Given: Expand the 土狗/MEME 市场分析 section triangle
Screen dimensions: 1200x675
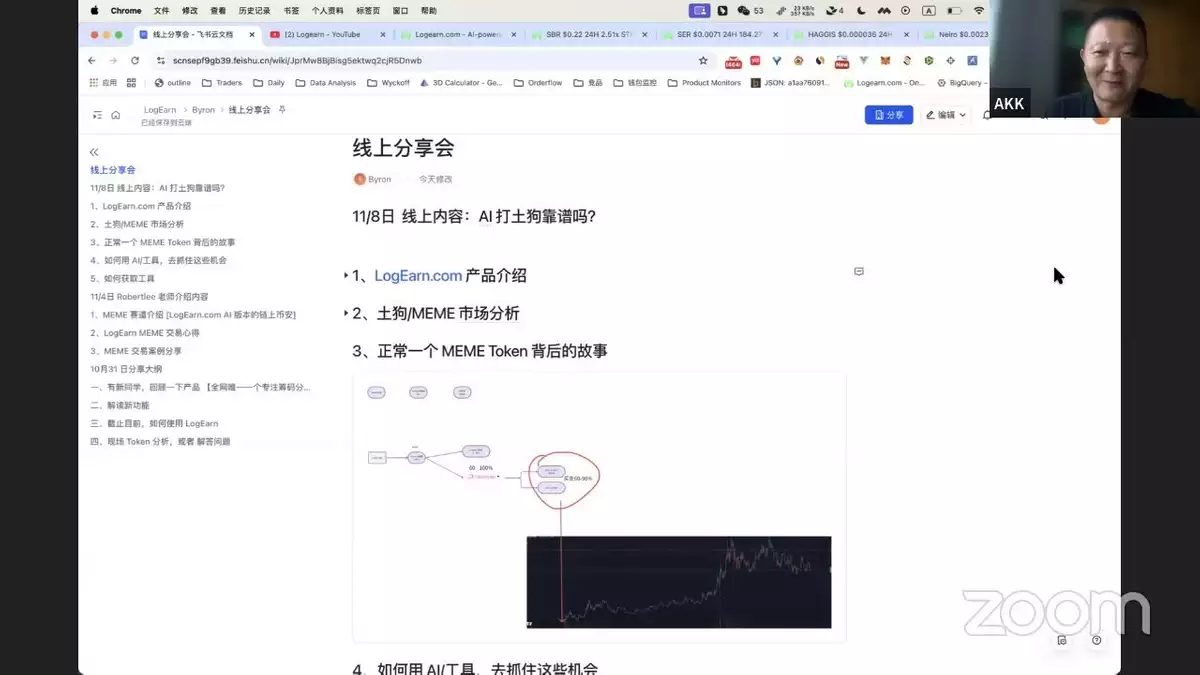Looking at the screenshot, I should point(346,313).
